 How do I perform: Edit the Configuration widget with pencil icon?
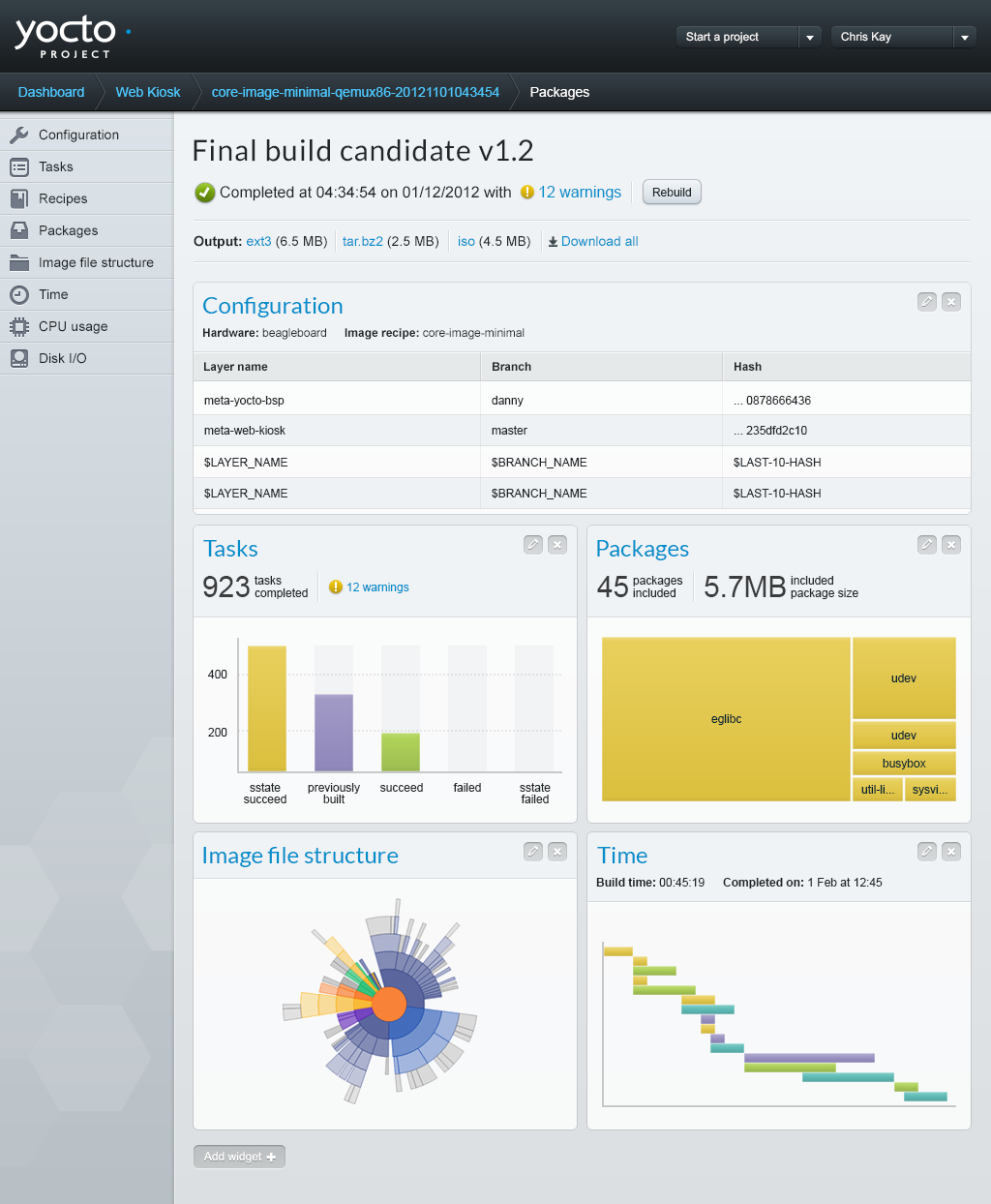pyautogui.click(x=926, y=302)
